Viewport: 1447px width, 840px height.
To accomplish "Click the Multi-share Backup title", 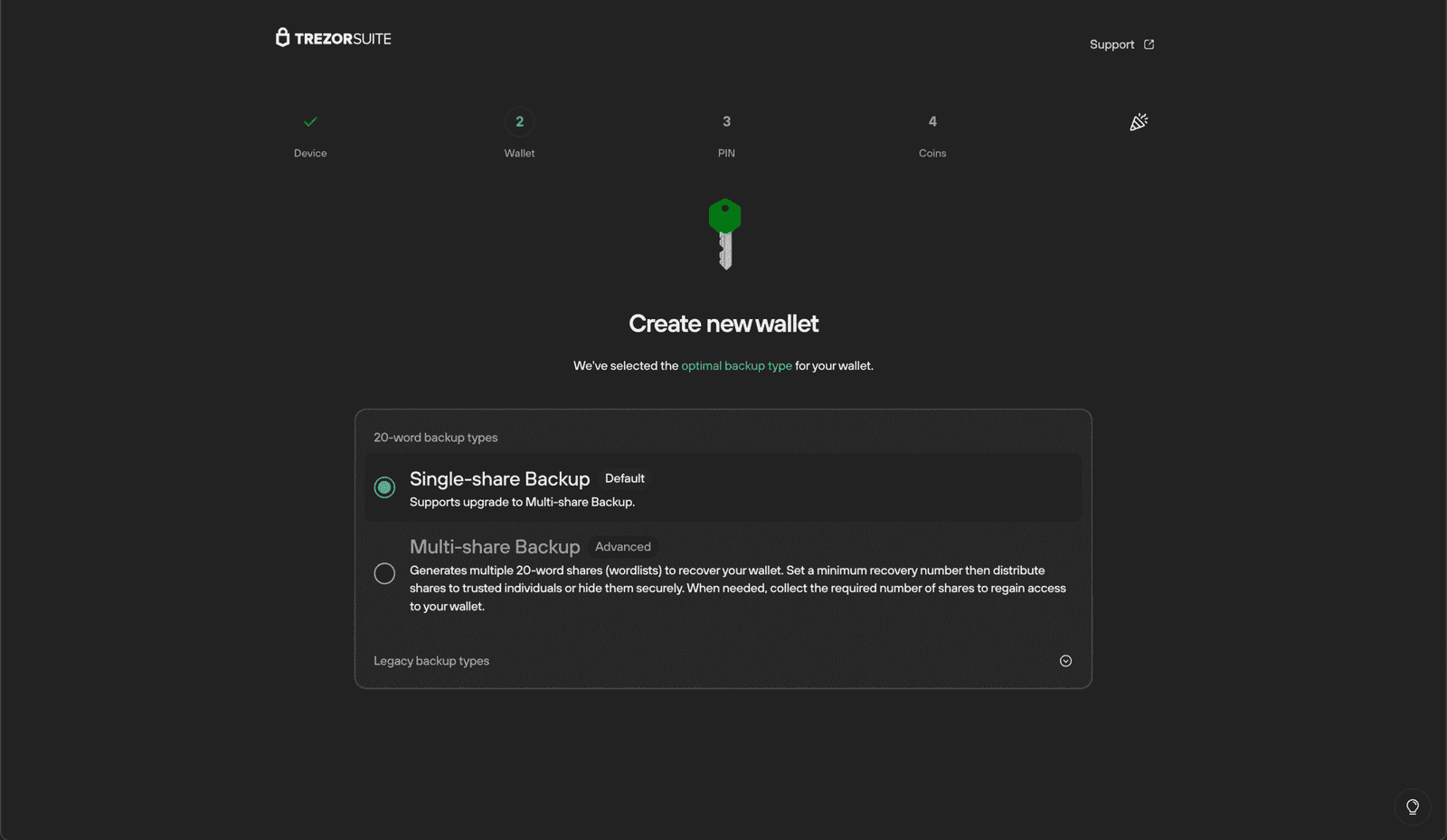I will click(x=495, y=547).
